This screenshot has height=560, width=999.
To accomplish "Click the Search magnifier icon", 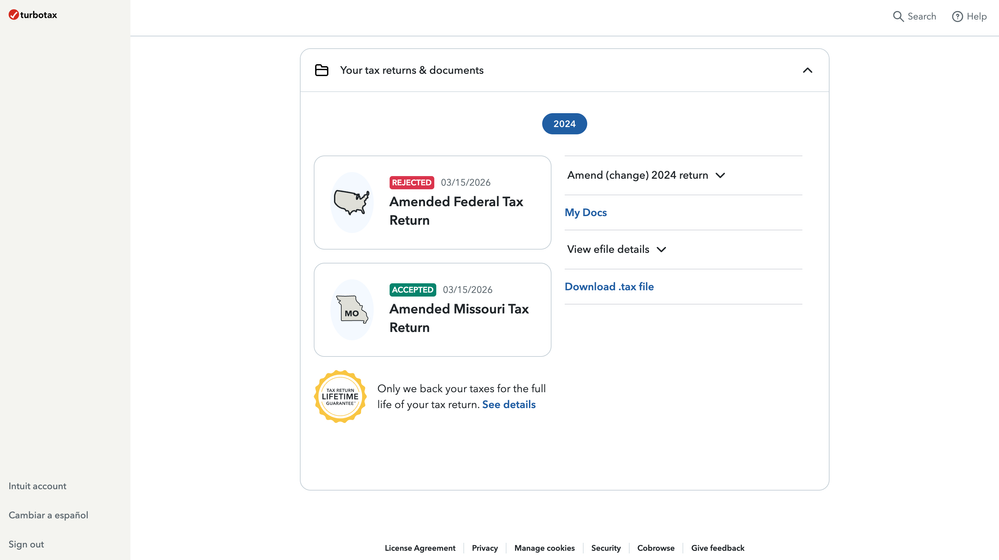I will point(898,16).
